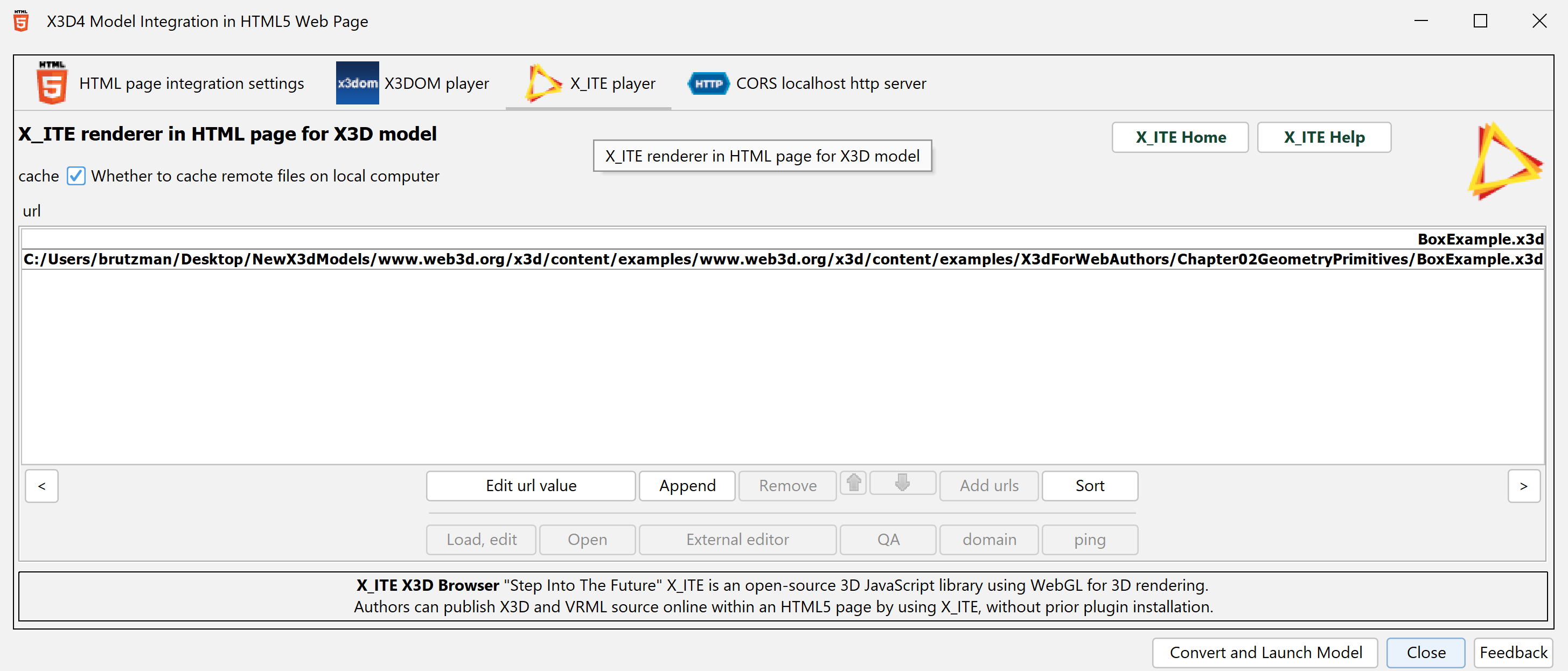The width and height of the screenshot is (1568, 671).
Task: Click the empty url list area
Action: click(783, 366)
